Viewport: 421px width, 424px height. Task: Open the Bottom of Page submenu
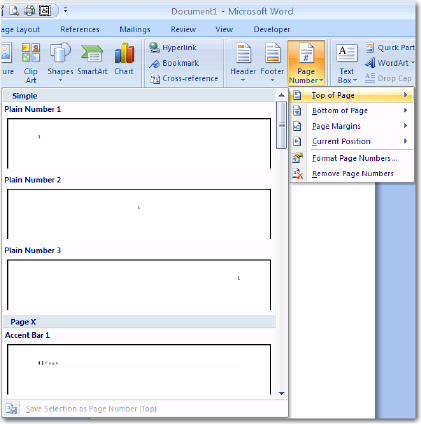351,111
